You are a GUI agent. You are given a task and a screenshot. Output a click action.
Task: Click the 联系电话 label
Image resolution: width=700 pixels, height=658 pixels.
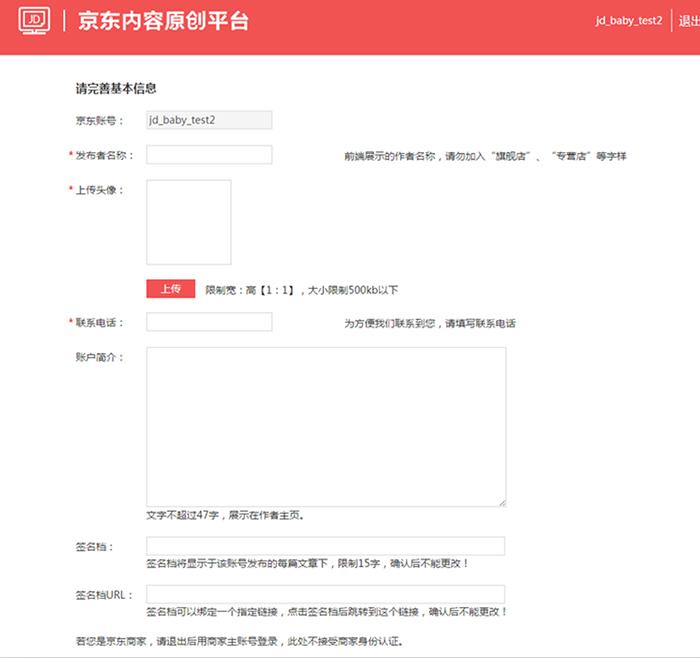pos(100,322)
